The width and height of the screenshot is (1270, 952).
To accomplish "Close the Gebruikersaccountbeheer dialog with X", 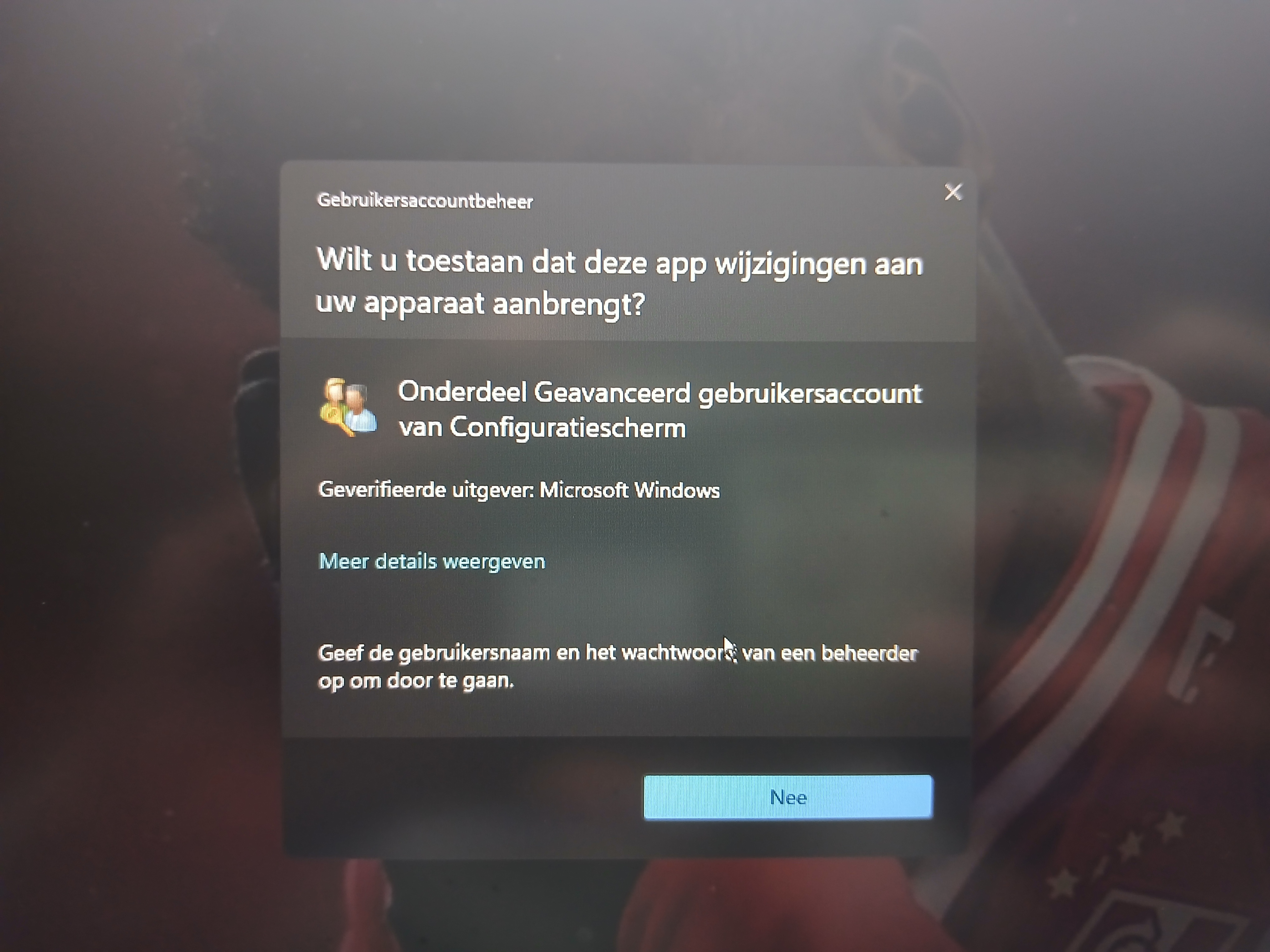I will 953,192.
